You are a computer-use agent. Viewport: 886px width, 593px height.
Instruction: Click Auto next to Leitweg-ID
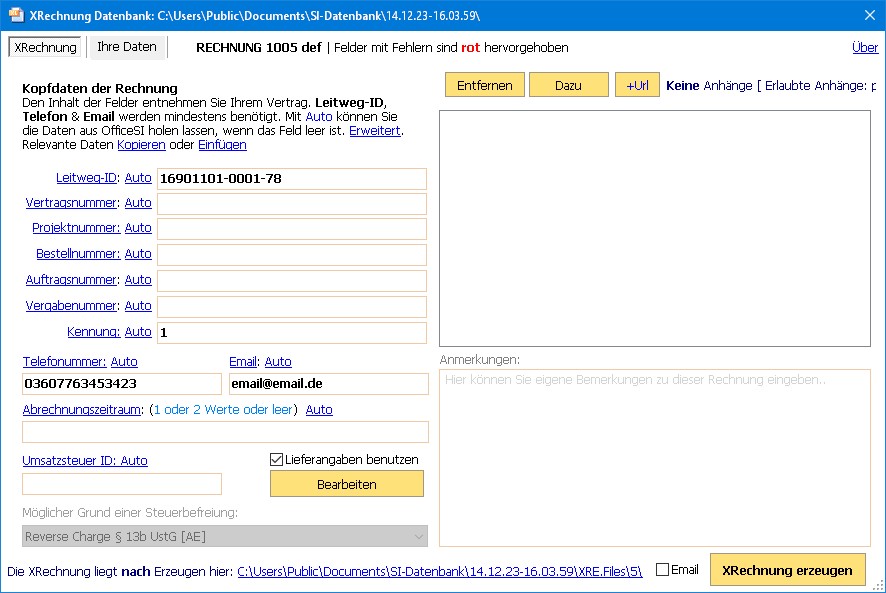[x=138, y=178]
